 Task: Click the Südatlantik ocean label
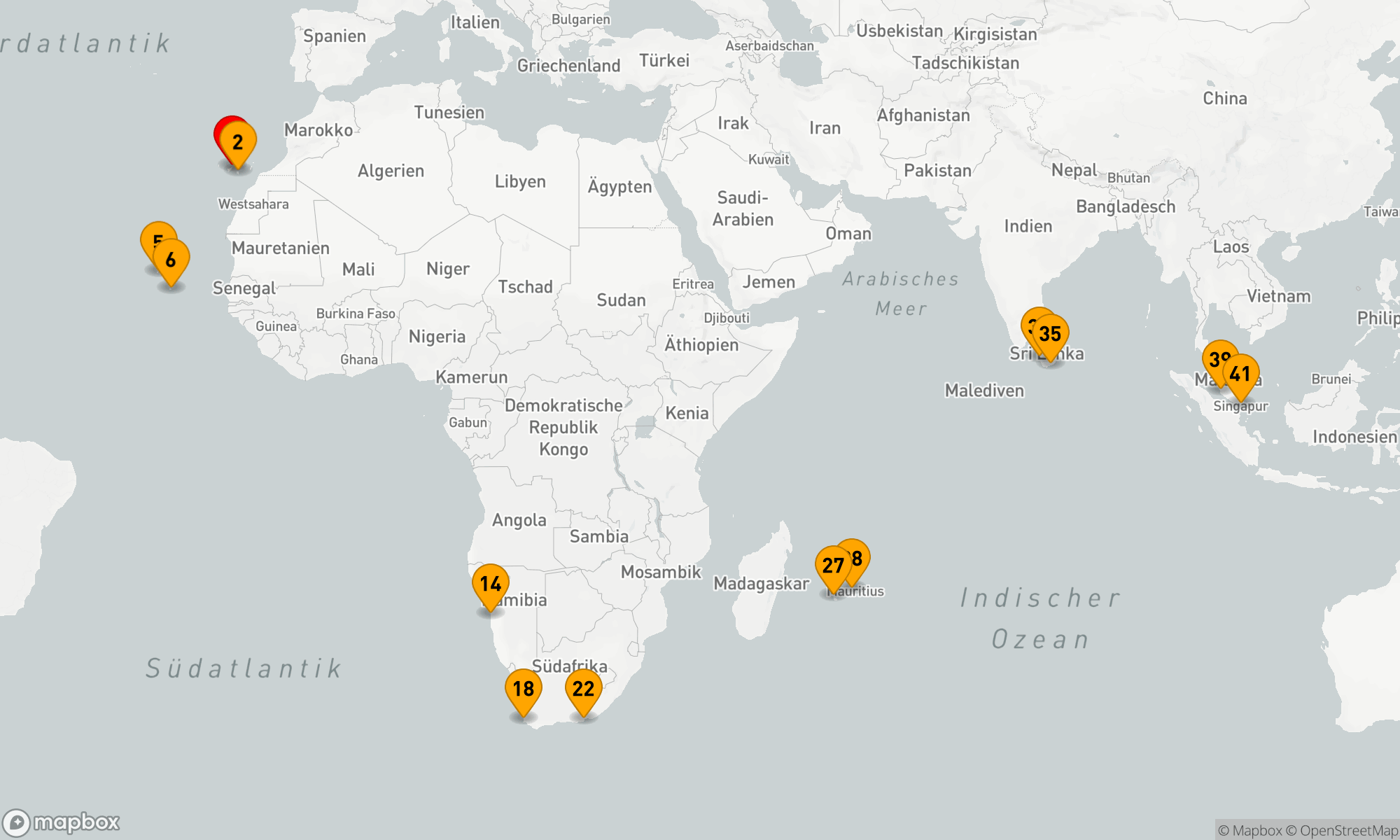coord(244,668)
